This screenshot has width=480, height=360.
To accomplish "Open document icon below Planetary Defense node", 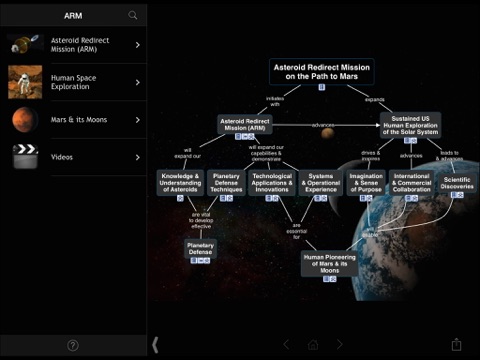I will click(194, 260).
